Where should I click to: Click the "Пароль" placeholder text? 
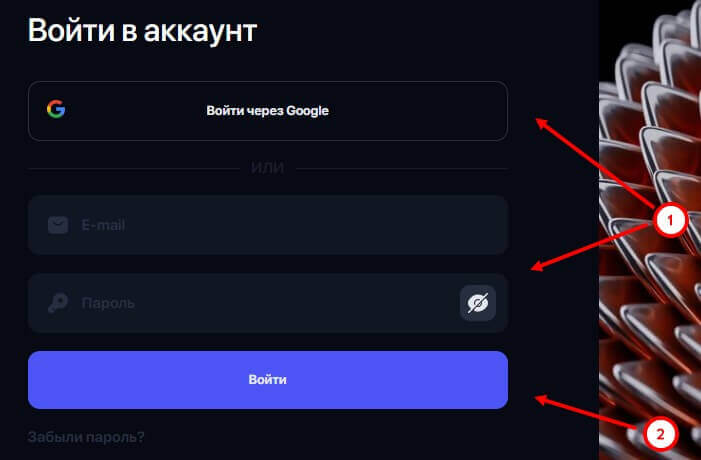click(107, 303)
